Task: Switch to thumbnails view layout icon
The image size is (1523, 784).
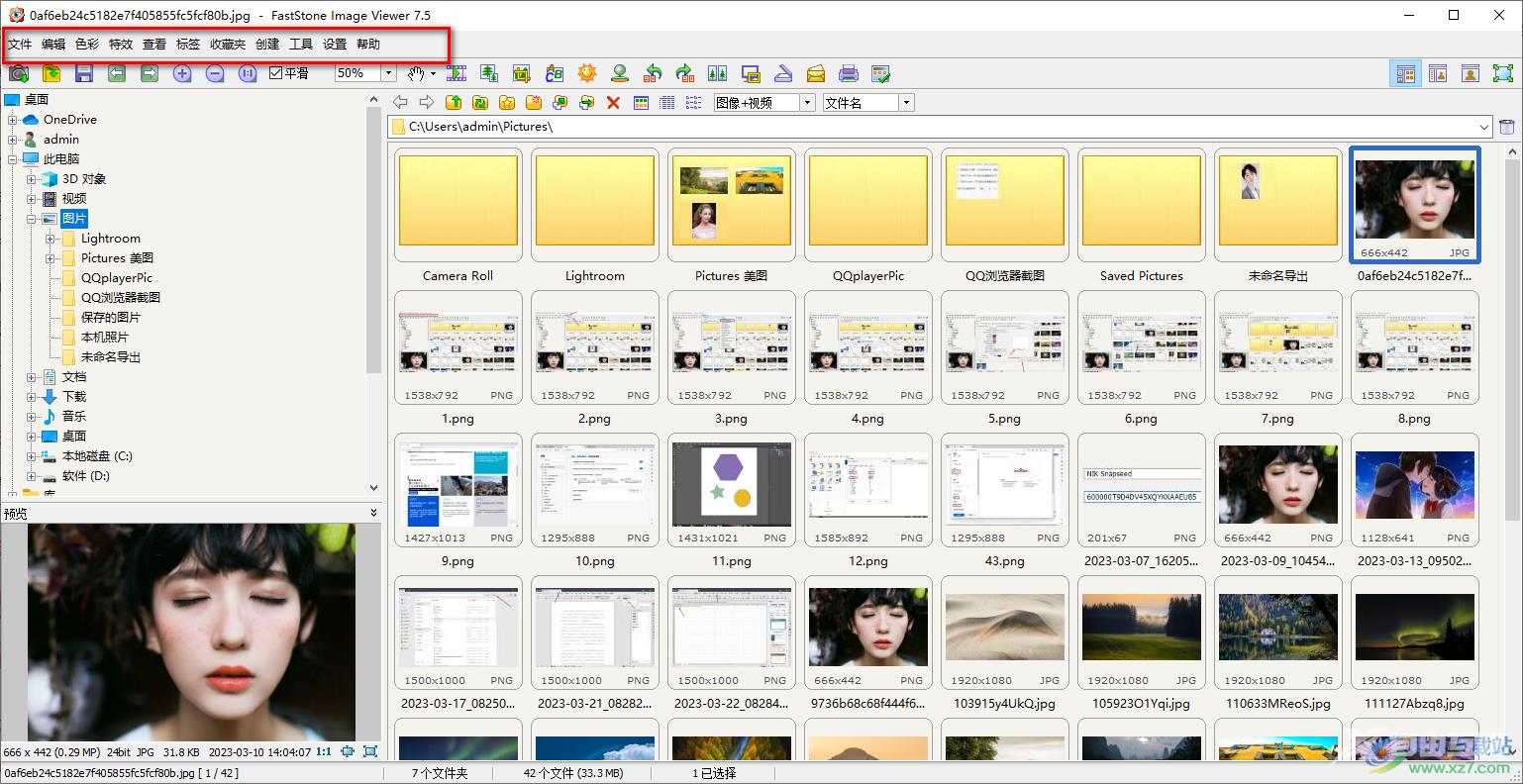Action: click(641, 102)
